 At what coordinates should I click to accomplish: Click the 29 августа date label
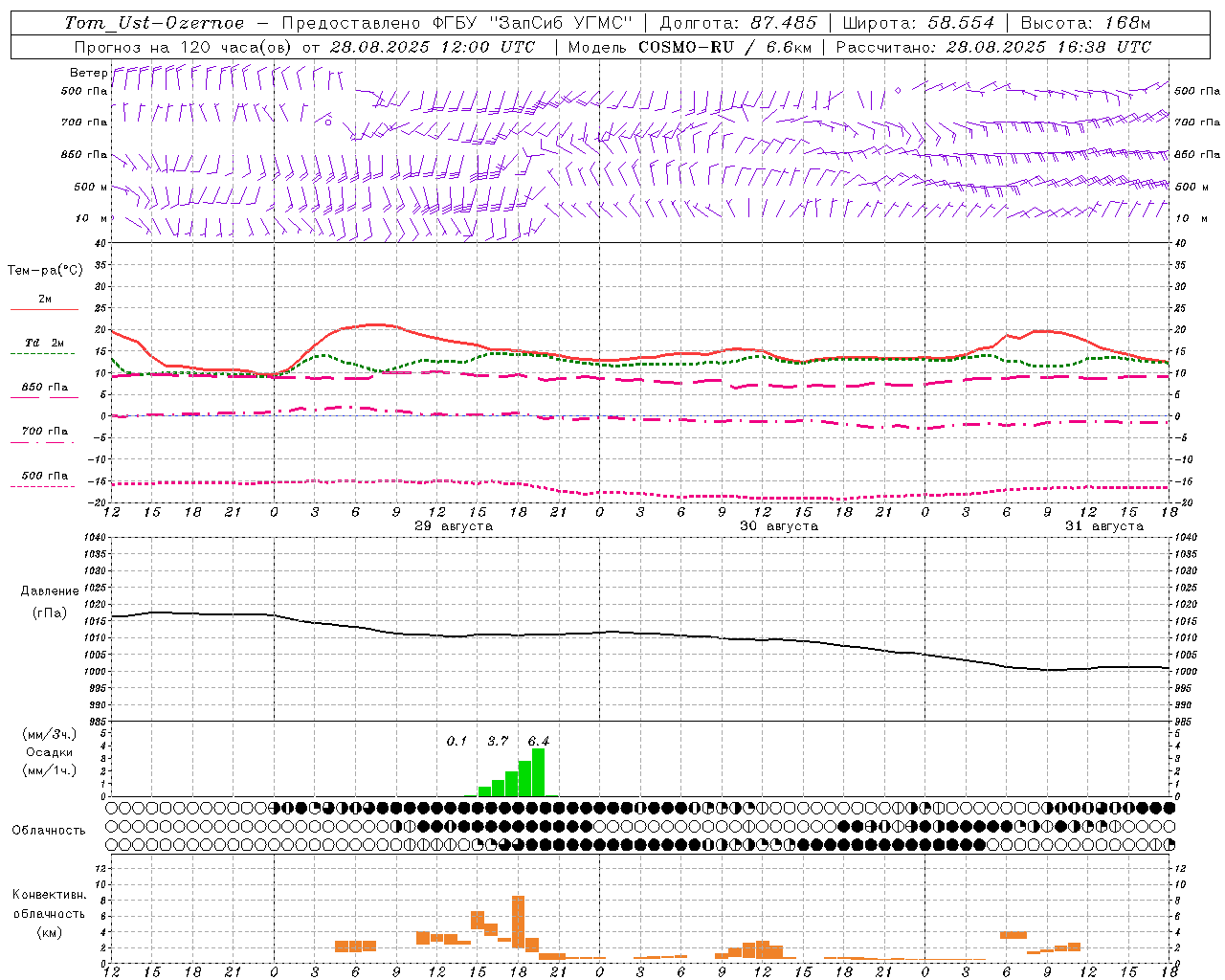click(x=454, y=526)
